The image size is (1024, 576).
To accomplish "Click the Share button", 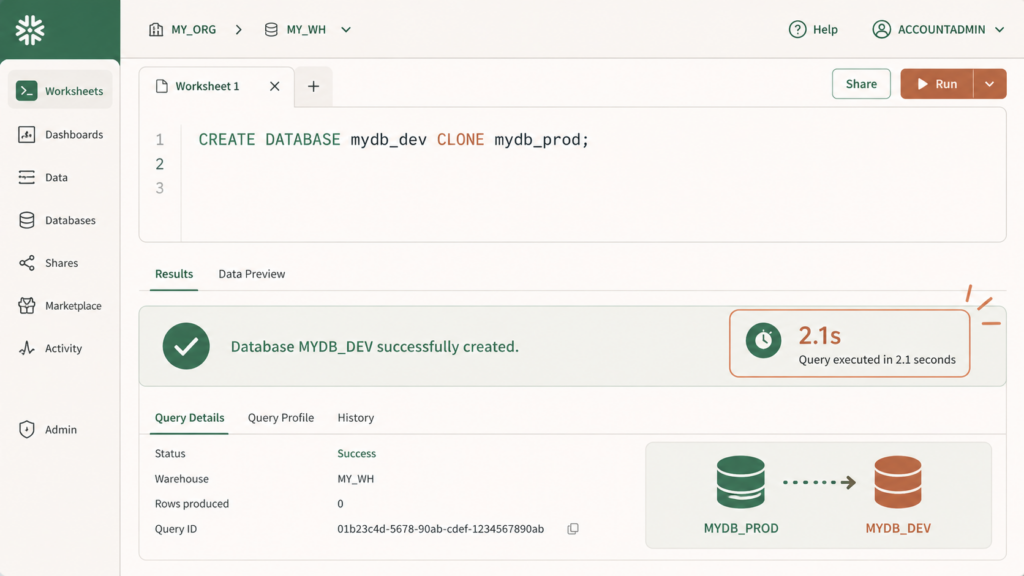I will tap(861, 84).
